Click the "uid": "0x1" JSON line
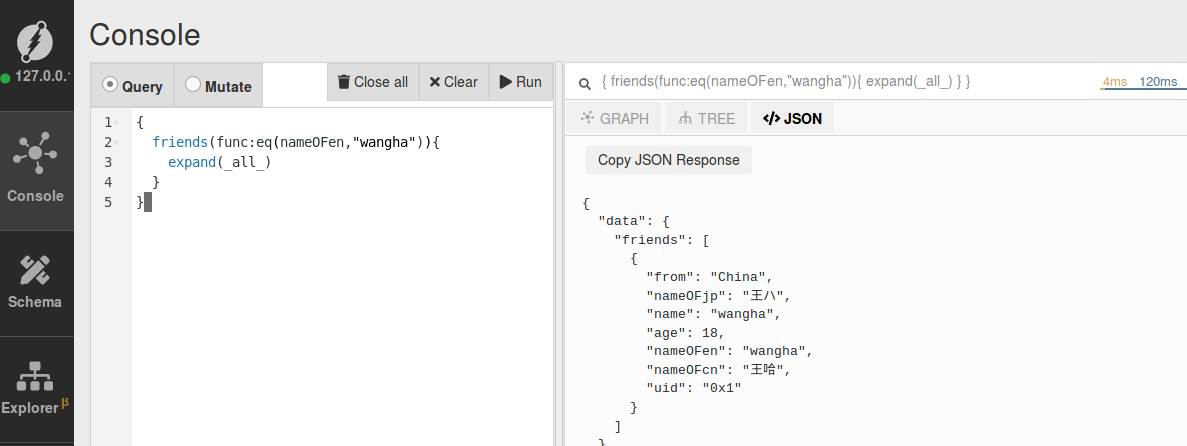 pyautogui.click(x=693, y=388)
